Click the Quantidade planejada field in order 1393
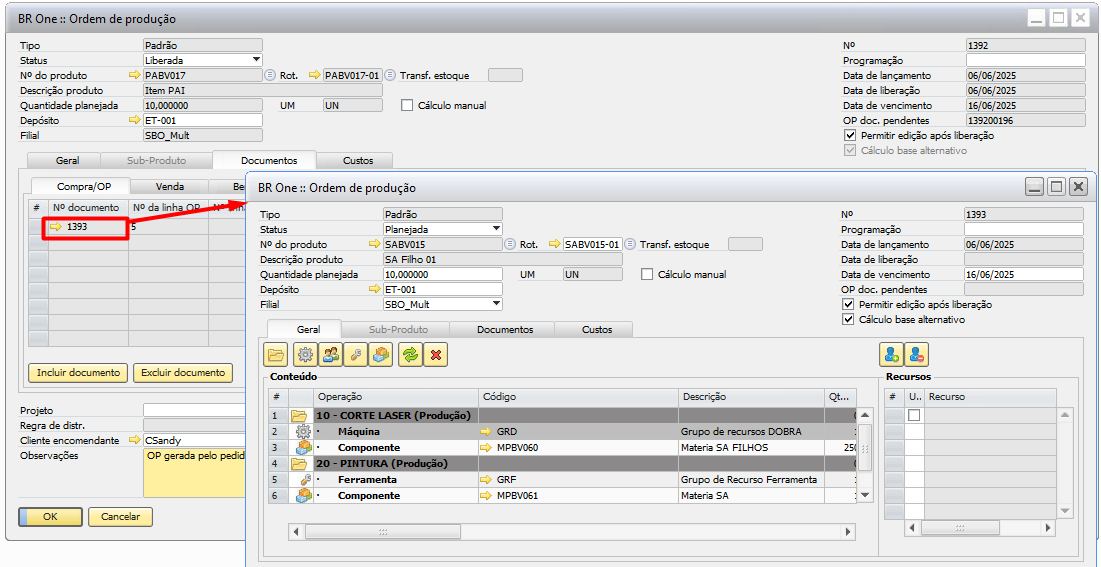 [442, 275]
